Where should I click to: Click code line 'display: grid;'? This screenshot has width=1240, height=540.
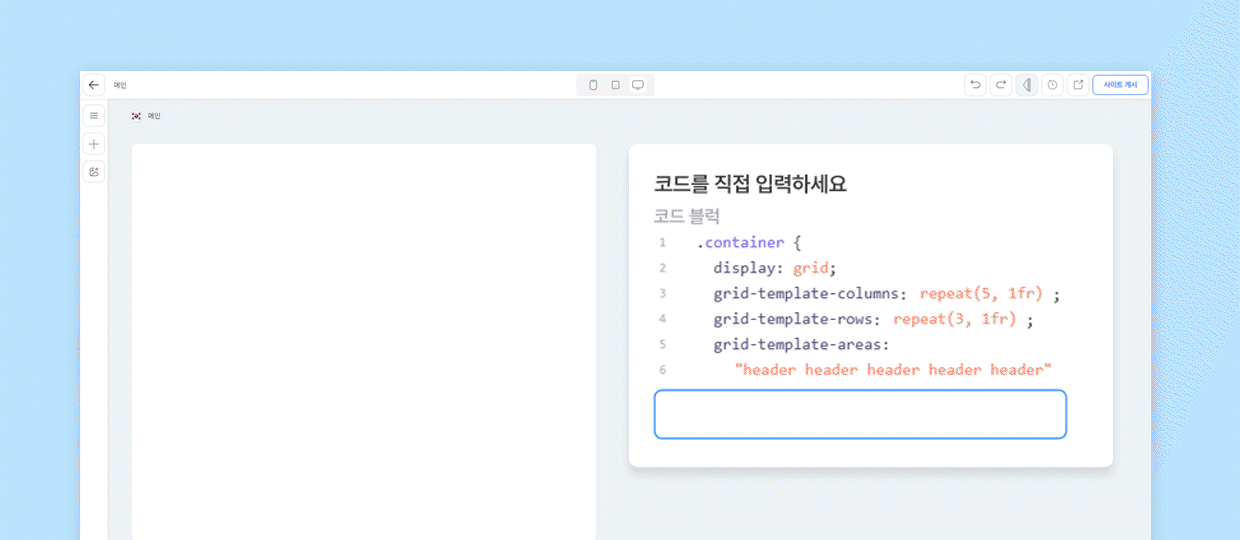[x=774, y=268]
